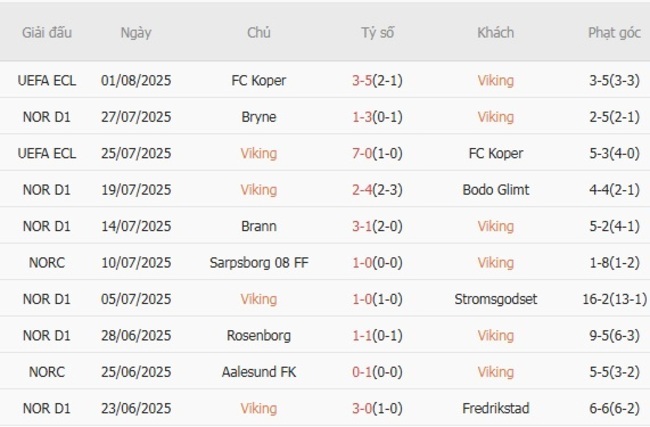
Task: Click the 2-4(2-3) score against Bodo Glimt
Action: 377,190
